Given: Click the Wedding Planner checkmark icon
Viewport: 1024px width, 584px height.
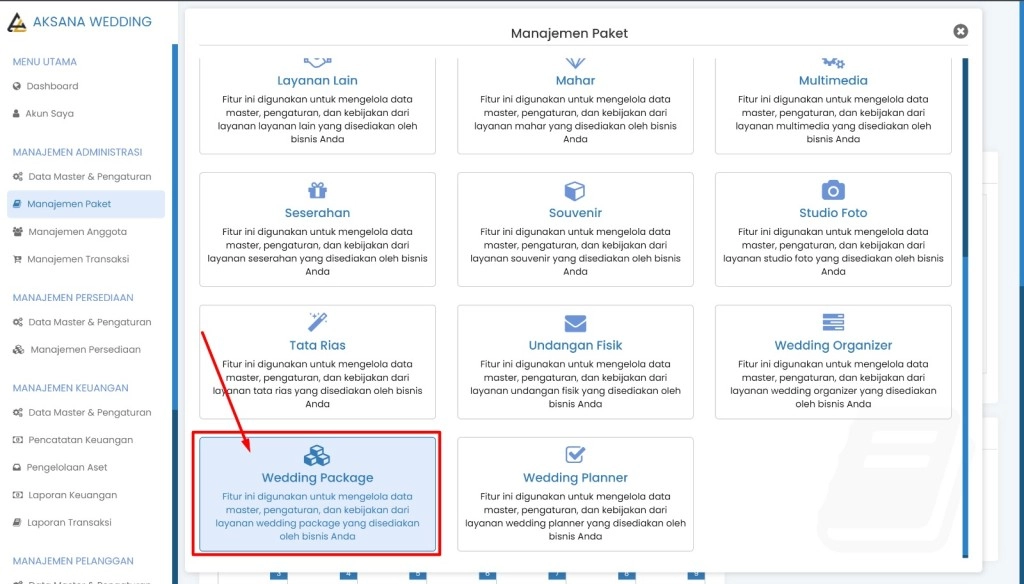Looking at the screenshot, I should click(575, 455).
